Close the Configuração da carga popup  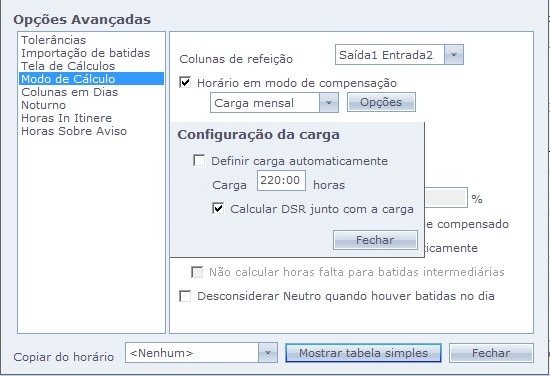[x=375, y=240]
